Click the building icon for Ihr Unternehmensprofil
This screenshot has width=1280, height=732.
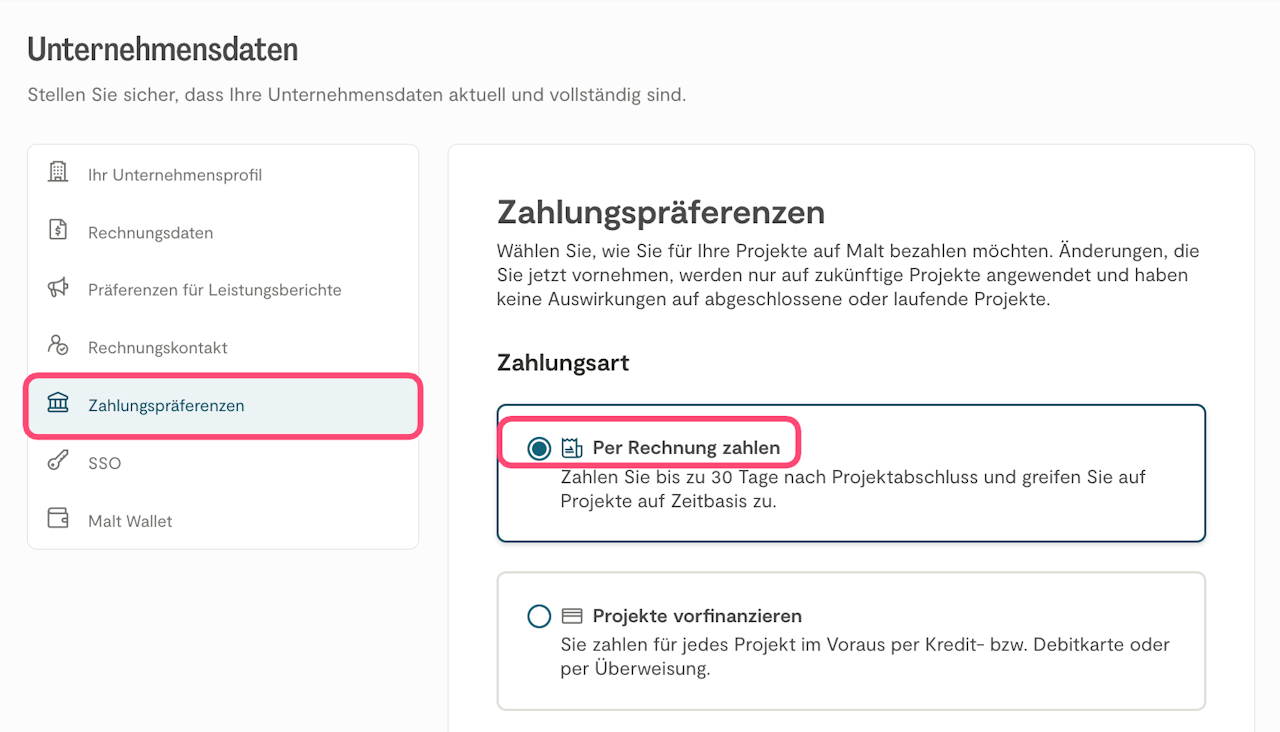click(58, 173)
